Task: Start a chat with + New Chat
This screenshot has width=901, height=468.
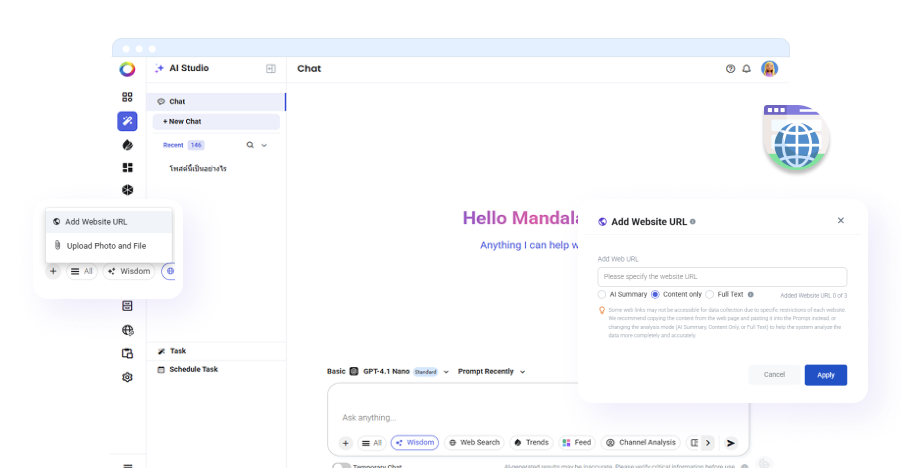Action: pyautogui.click(x=216, y=121)
